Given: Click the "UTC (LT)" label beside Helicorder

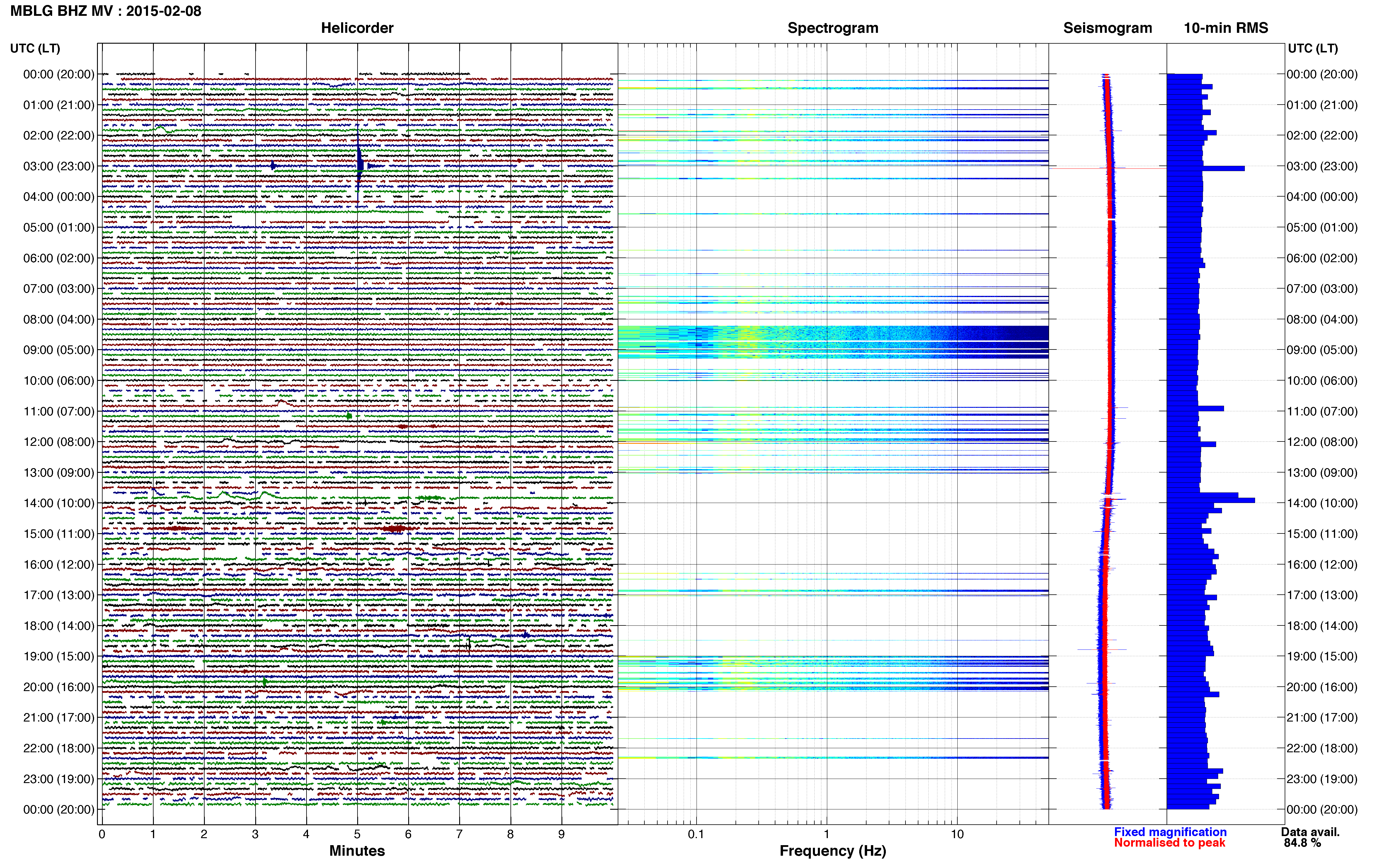Looking at the screenshot, I should pos(35,48).
